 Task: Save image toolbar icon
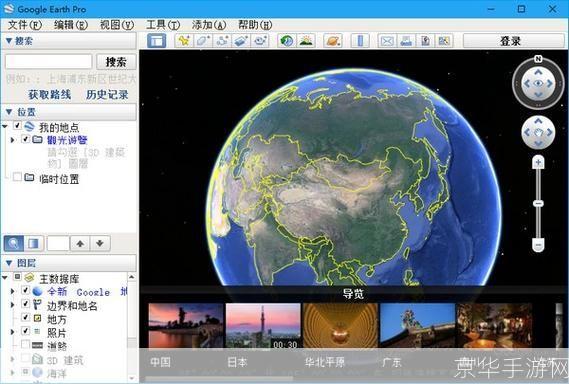pos(425,41)
